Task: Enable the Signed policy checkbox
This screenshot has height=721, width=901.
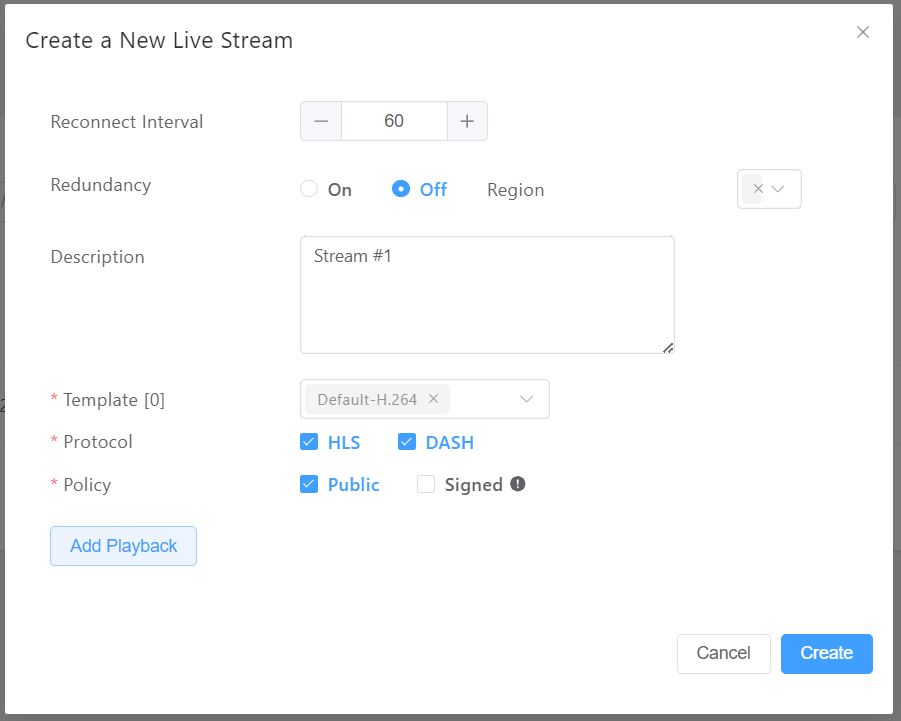Action: [x=426, y=484]
